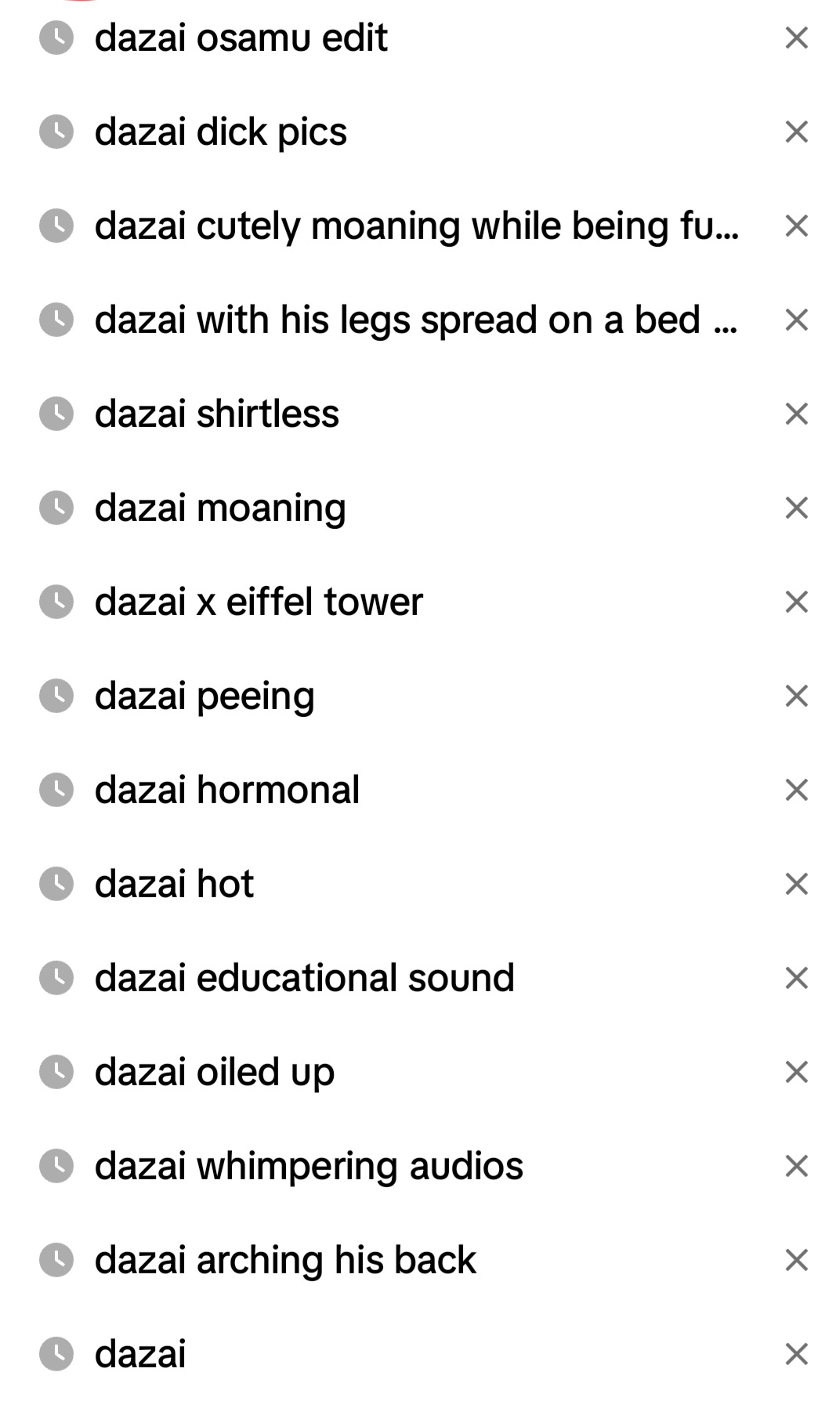
Task: Re-run the "dazai oiled up" search
Action: click(x=215, y=1072)
